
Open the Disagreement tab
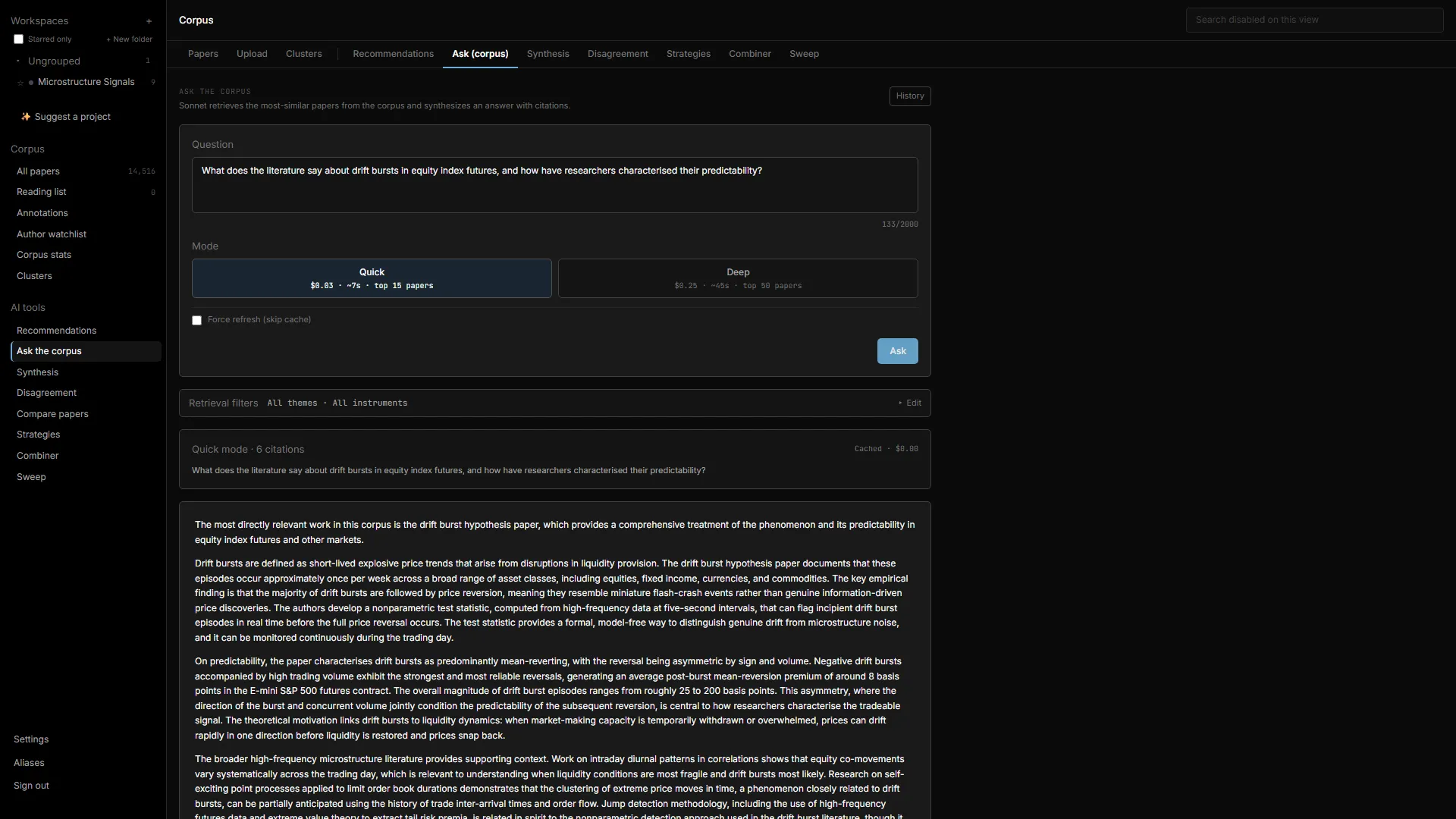pyautogui.click(x=618, y=54)
